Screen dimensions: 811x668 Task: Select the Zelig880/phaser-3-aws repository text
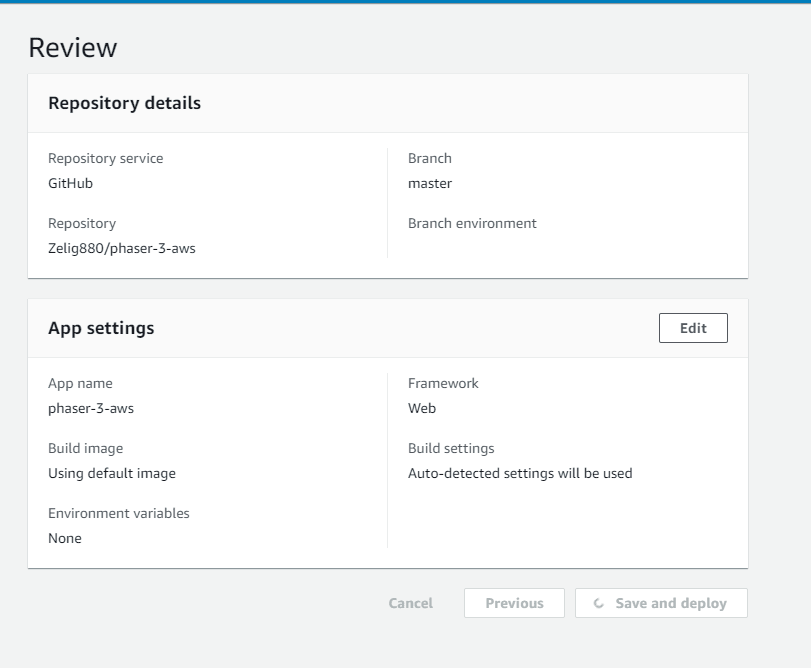tap(122, 248)
